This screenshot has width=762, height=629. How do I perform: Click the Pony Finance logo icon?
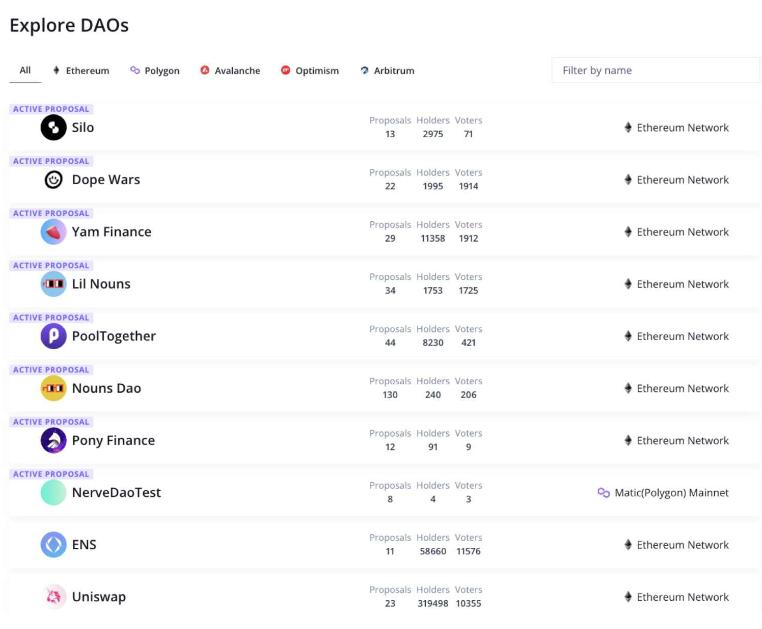pos(53,440)
